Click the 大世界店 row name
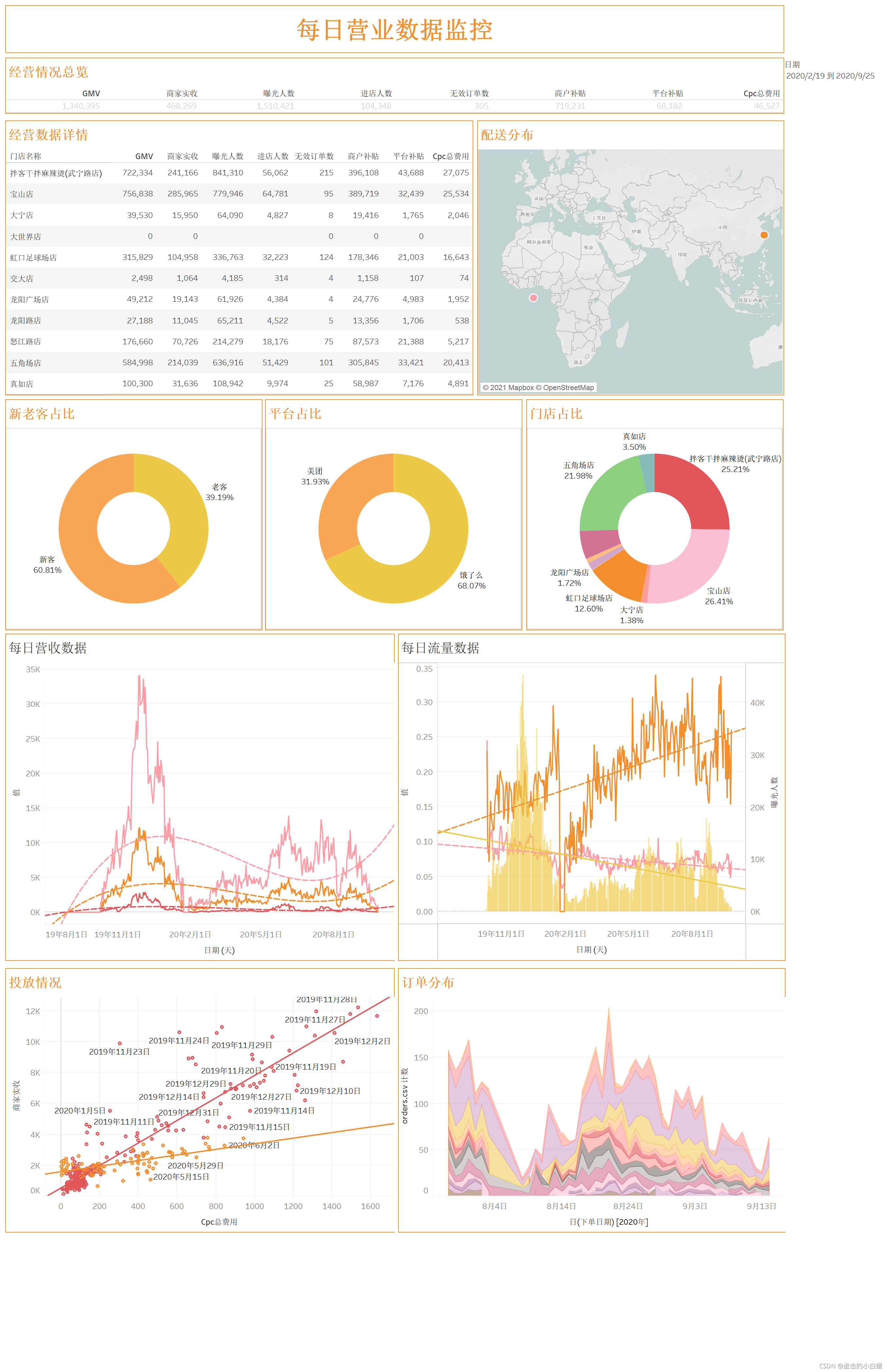 tap(25, 237)
